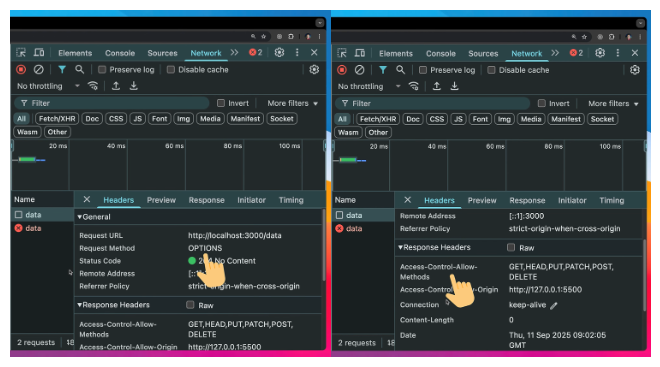Open Response tab in right request details

click(527, 200)
